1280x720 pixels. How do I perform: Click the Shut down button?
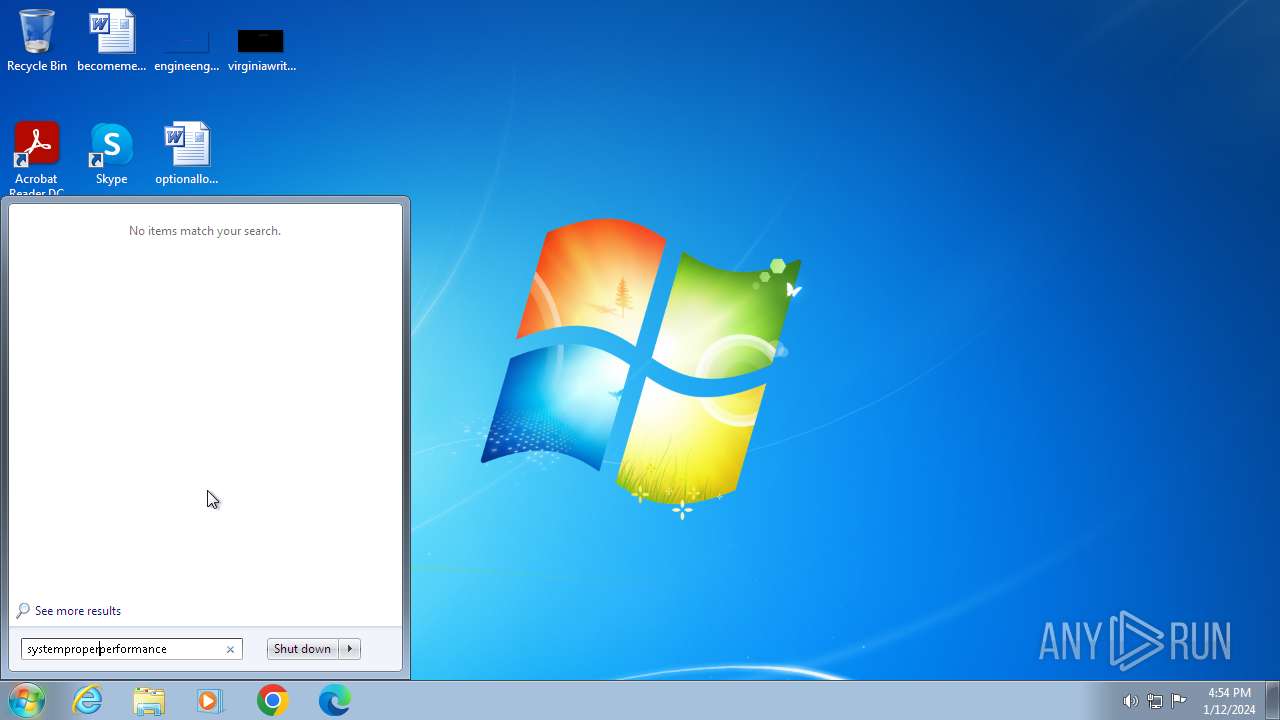(x=302, y=649)
